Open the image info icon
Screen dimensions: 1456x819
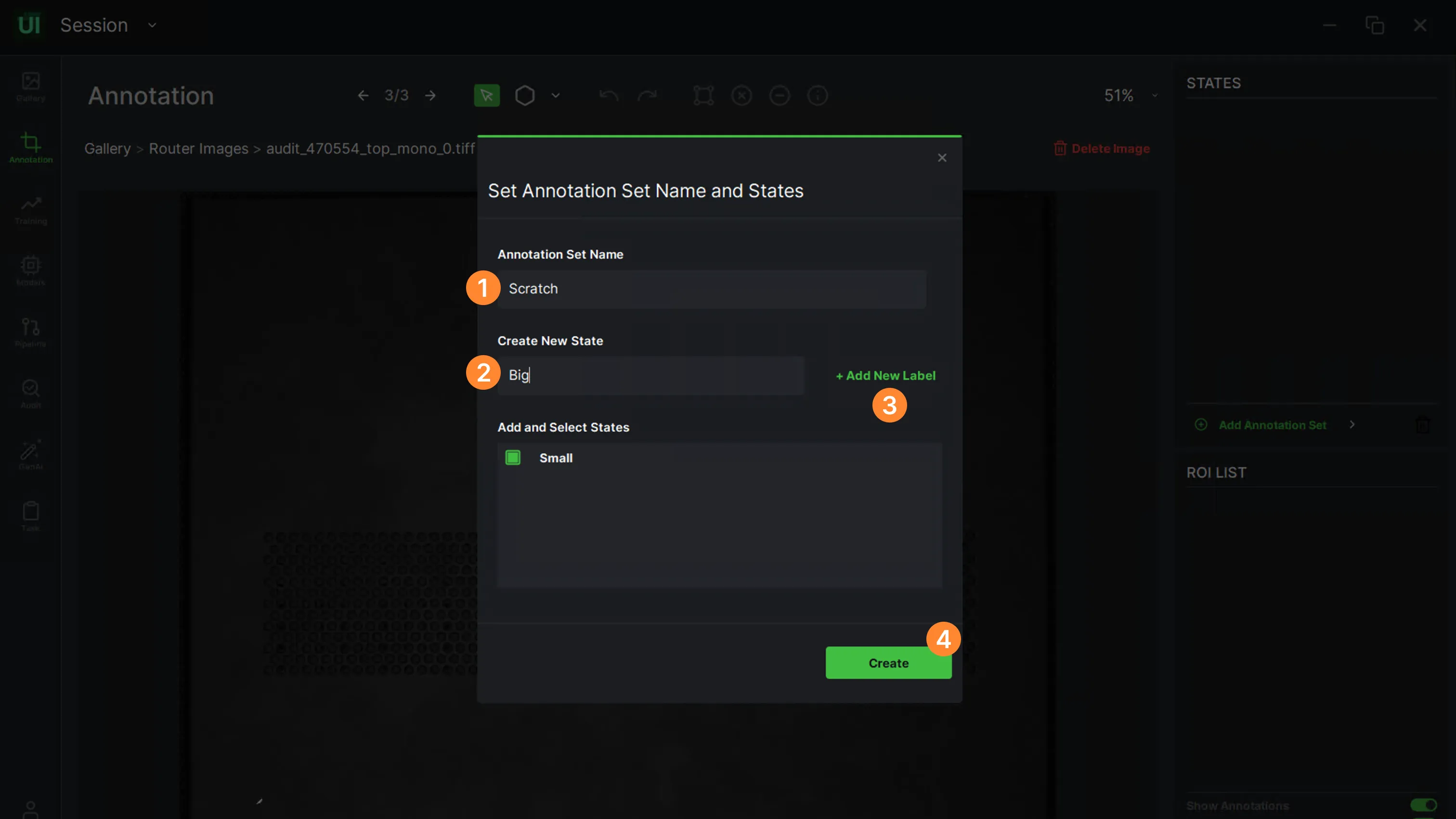click(817, 95)
